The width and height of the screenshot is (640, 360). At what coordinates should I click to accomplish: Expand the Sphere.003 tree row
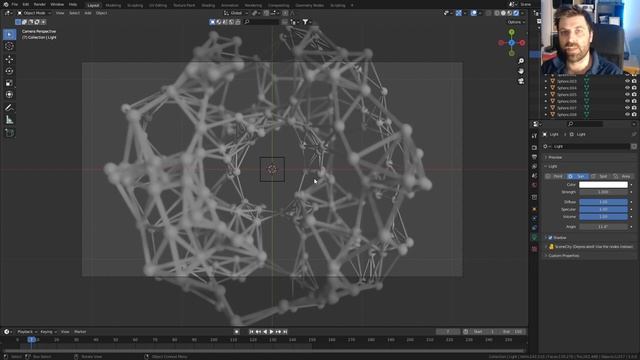tap(546, 81)
